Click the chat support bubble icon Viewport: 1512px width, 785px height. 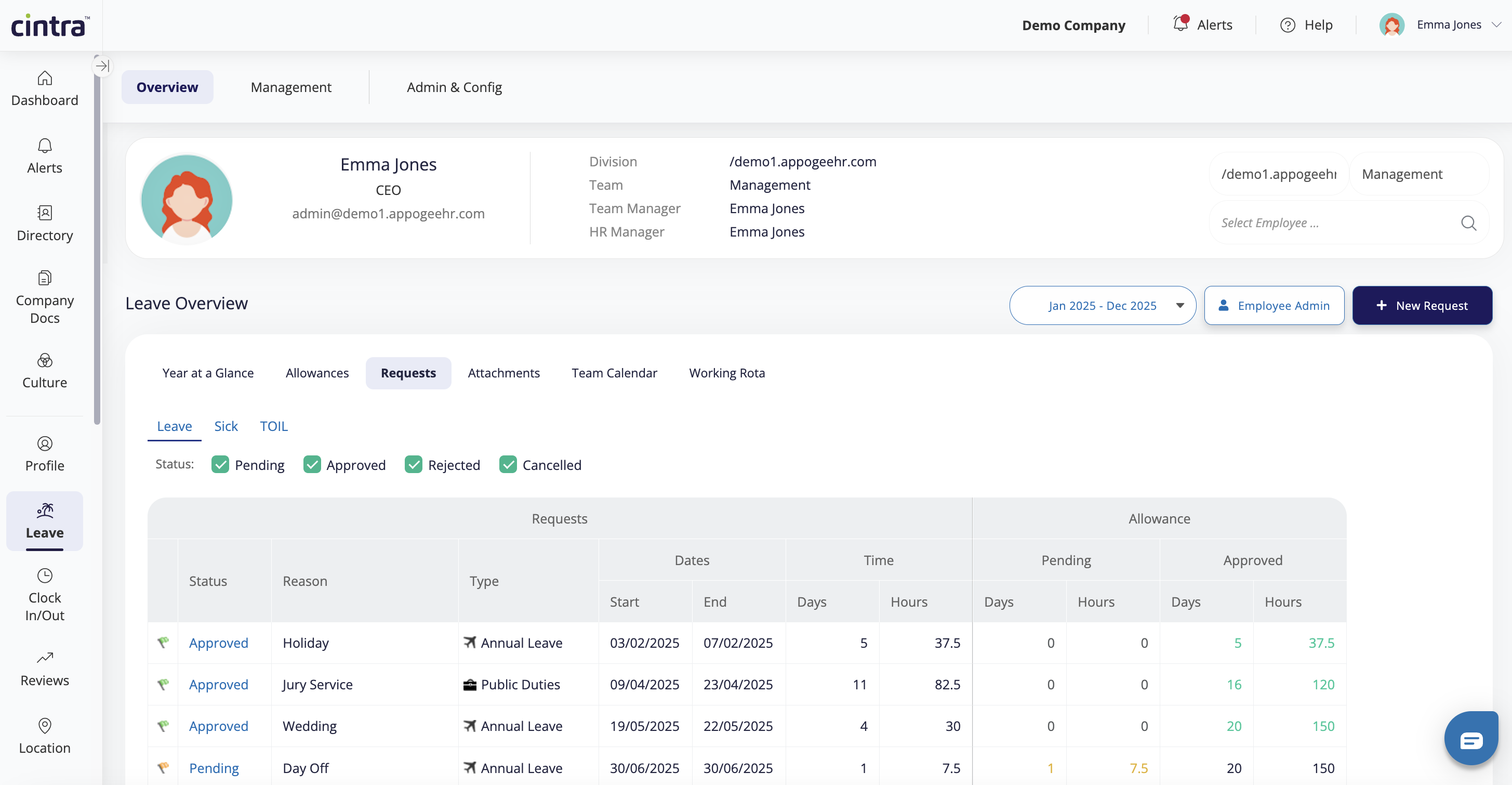[1470, 739]
